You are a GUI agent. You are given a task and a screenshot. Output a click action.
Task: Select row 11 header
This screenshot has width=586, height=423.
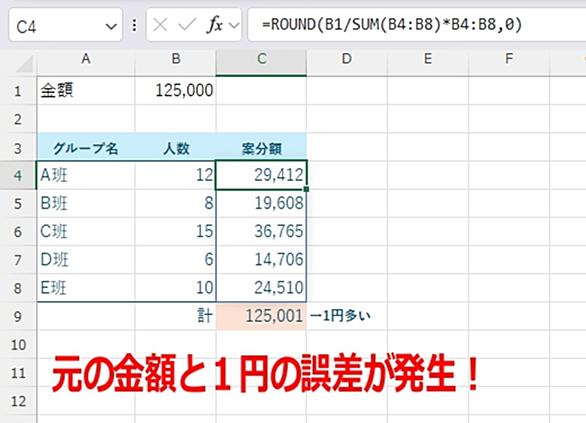pos(18,373)
